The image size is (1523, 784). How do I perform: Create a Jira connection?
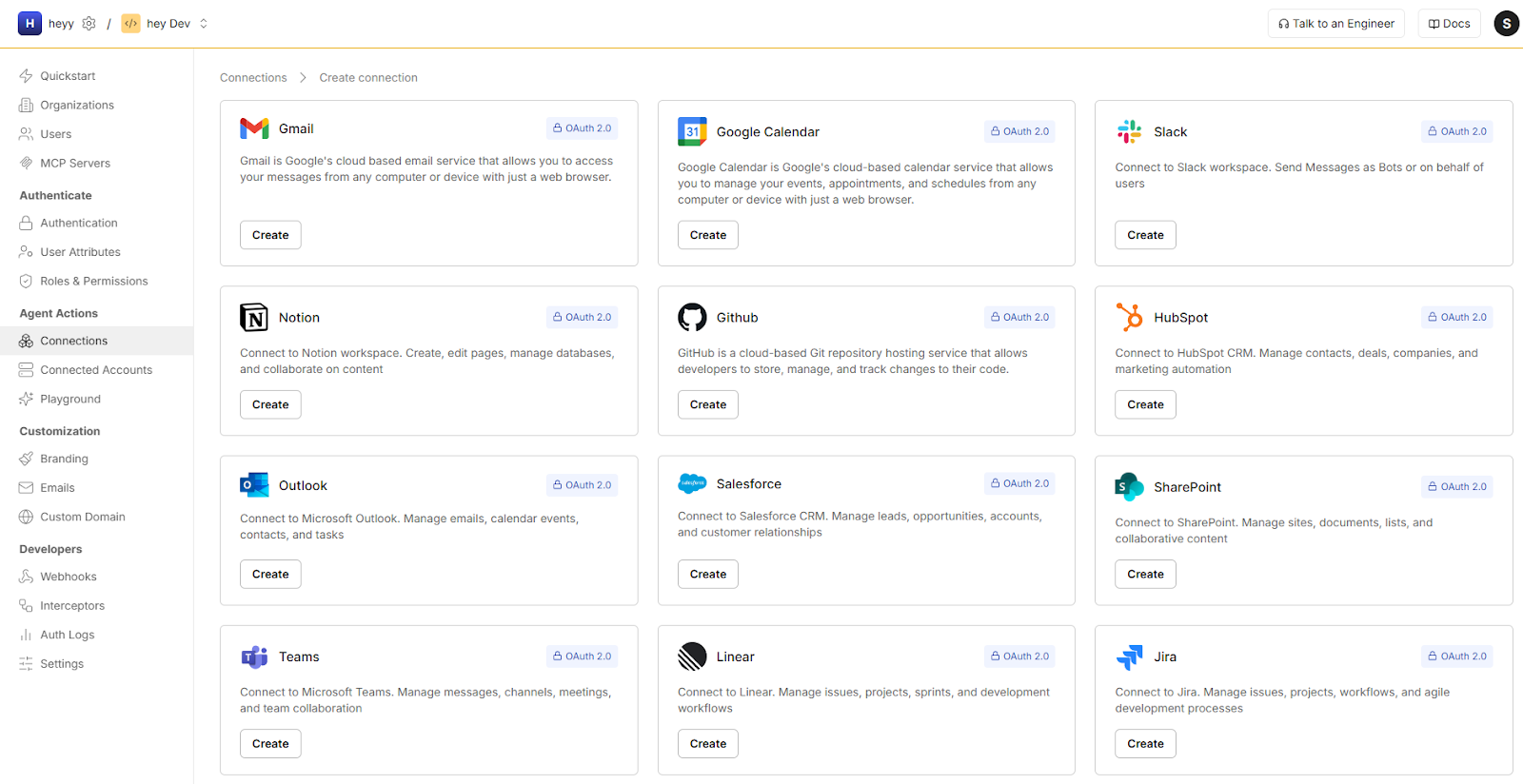1145,743
